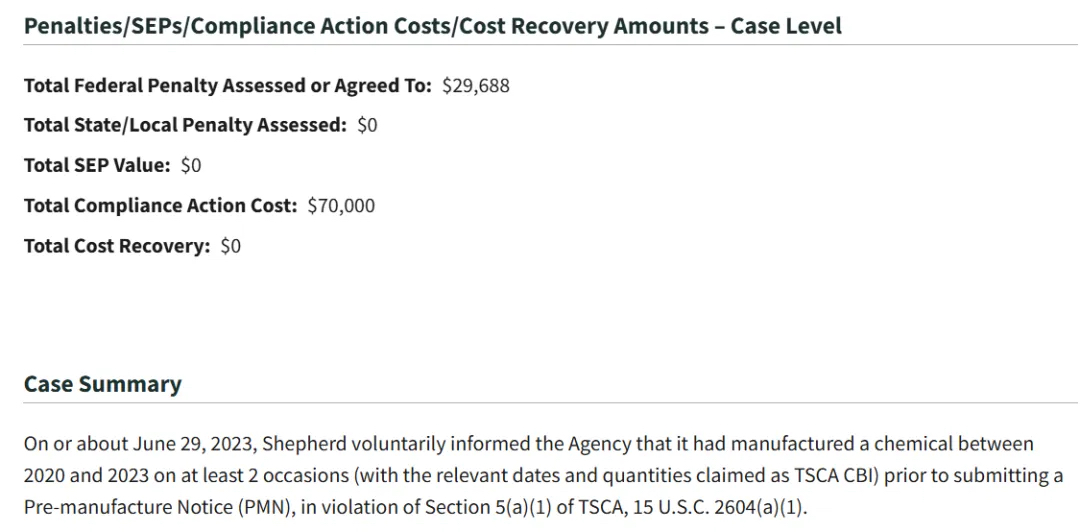Click the Total Cost Recovery label

coord(117,245)
